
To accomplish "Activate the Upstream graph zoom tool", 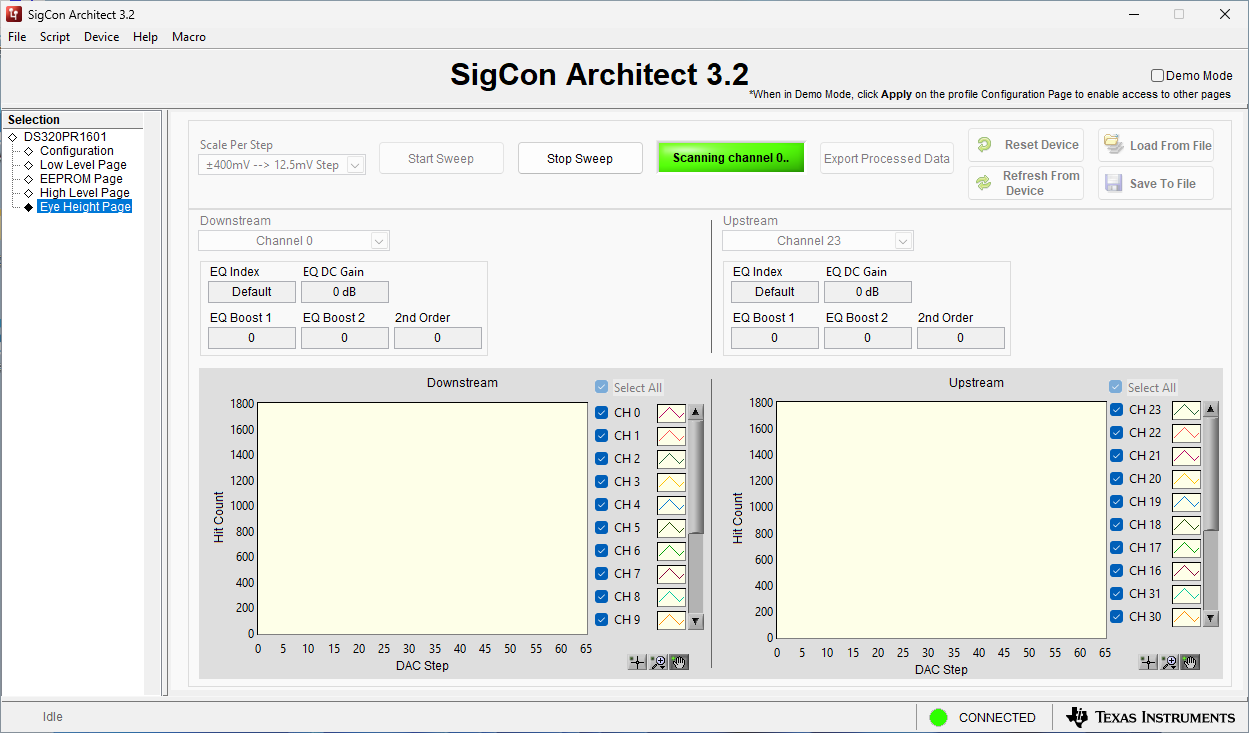I will (x=1169, y=662).
